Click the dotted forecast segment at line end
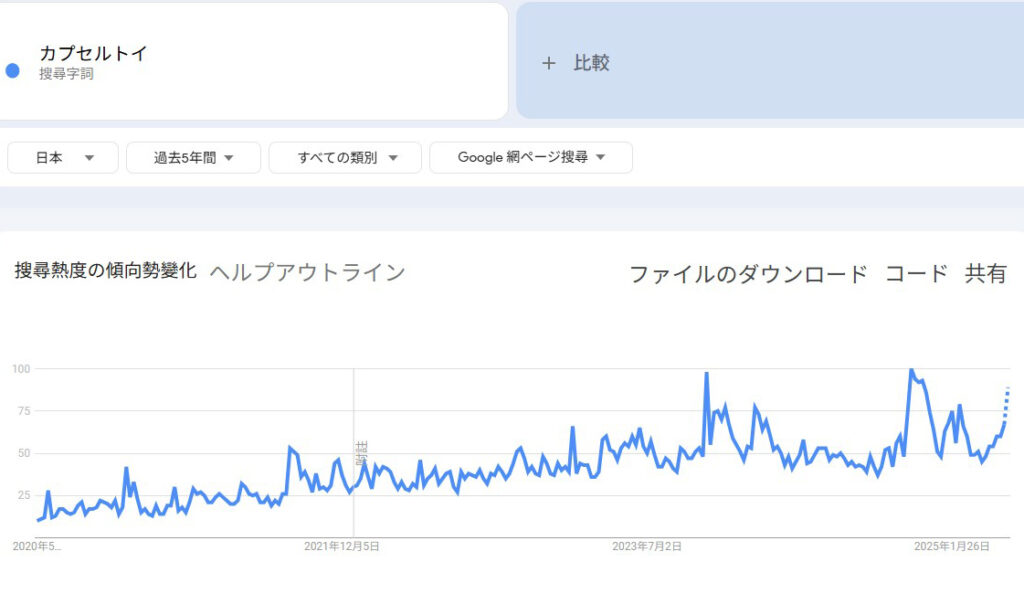Image resolution: width=1024 pixels, height=615 pixels. pyautogui.click(x=1007, y=400)
